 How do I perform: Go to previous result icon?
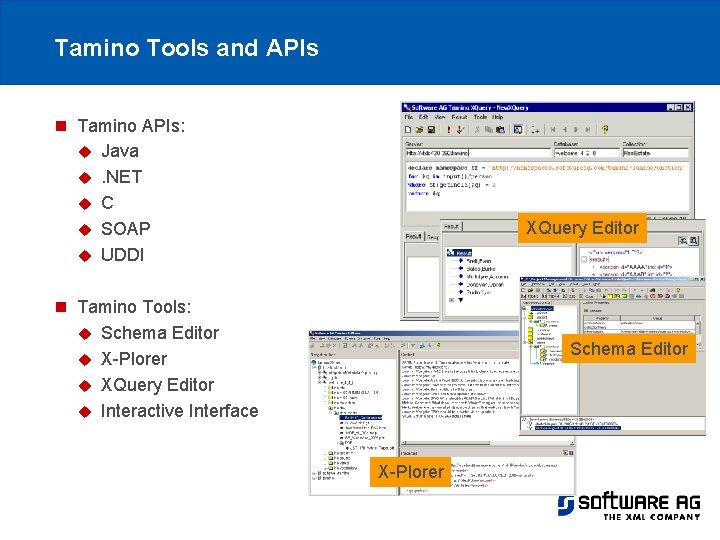(564, 130)
